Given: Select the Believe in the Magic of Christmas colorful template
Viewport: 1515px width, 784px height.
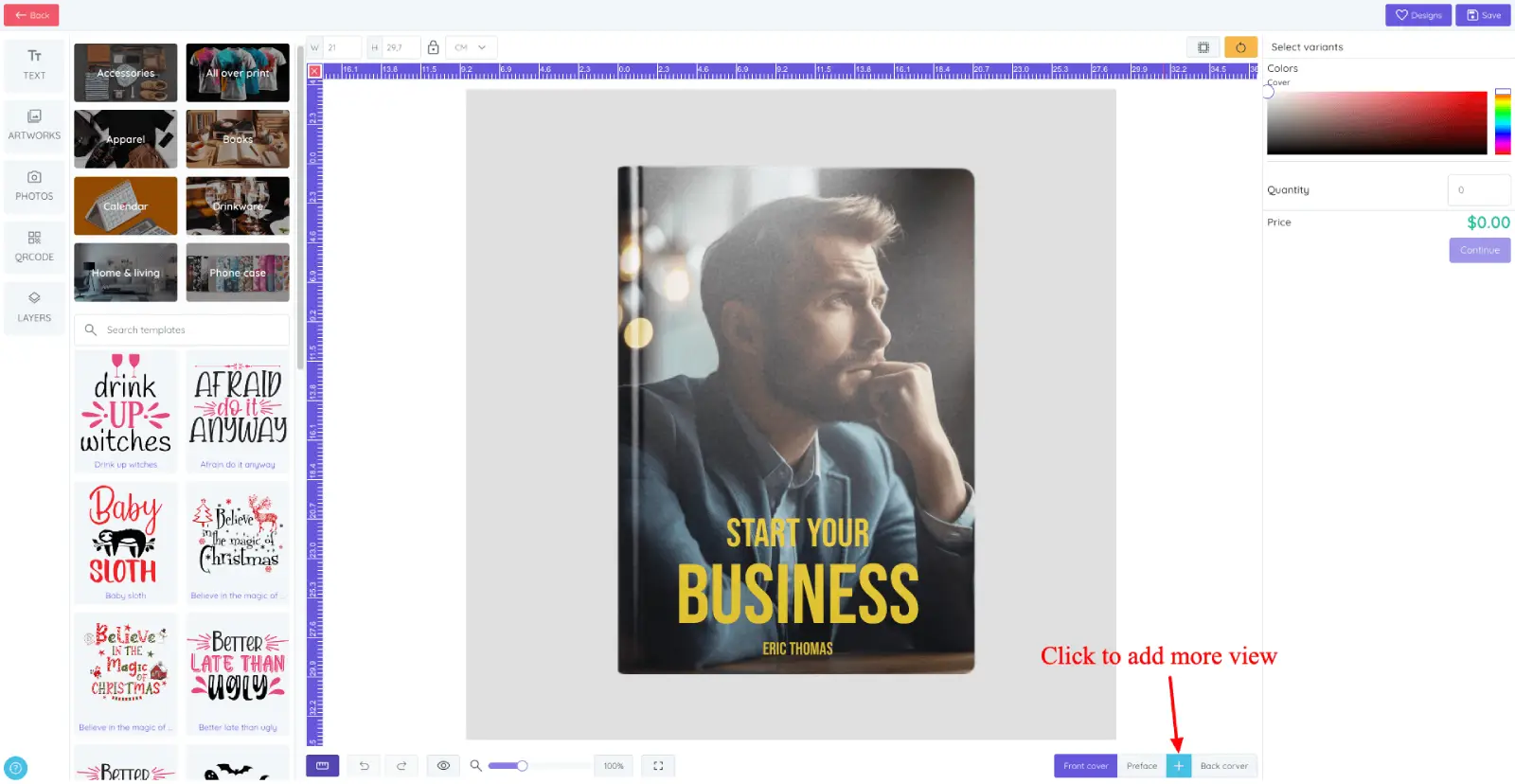Looking at the screenshot, I should 126,674.
